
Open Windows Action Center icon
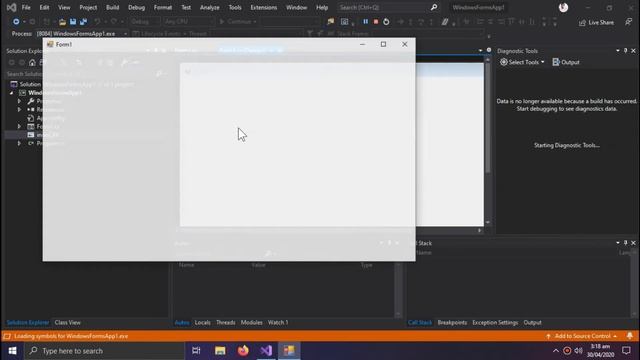point(626,351)
